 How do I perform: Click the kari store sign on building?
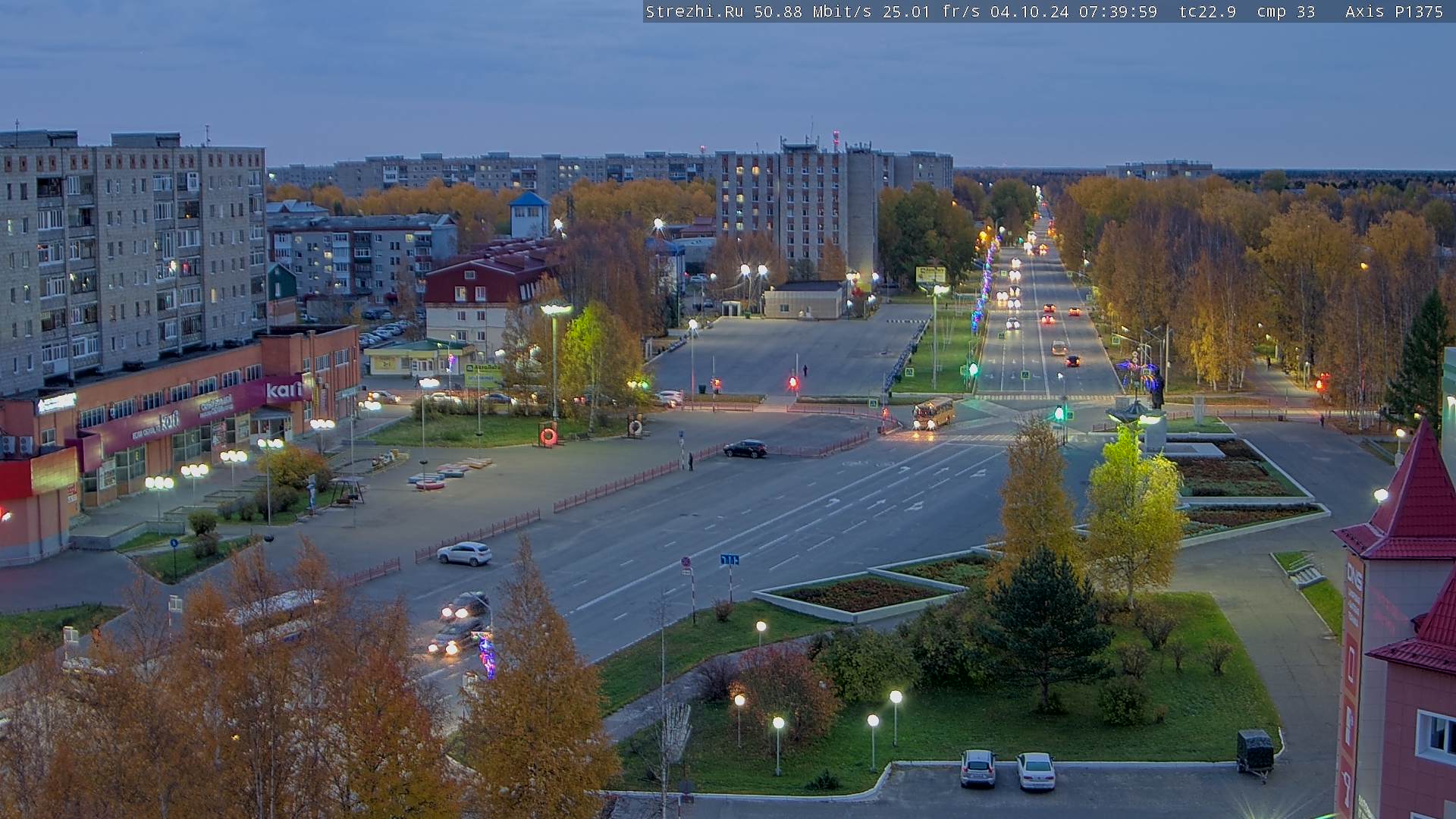tap(284, 391)
